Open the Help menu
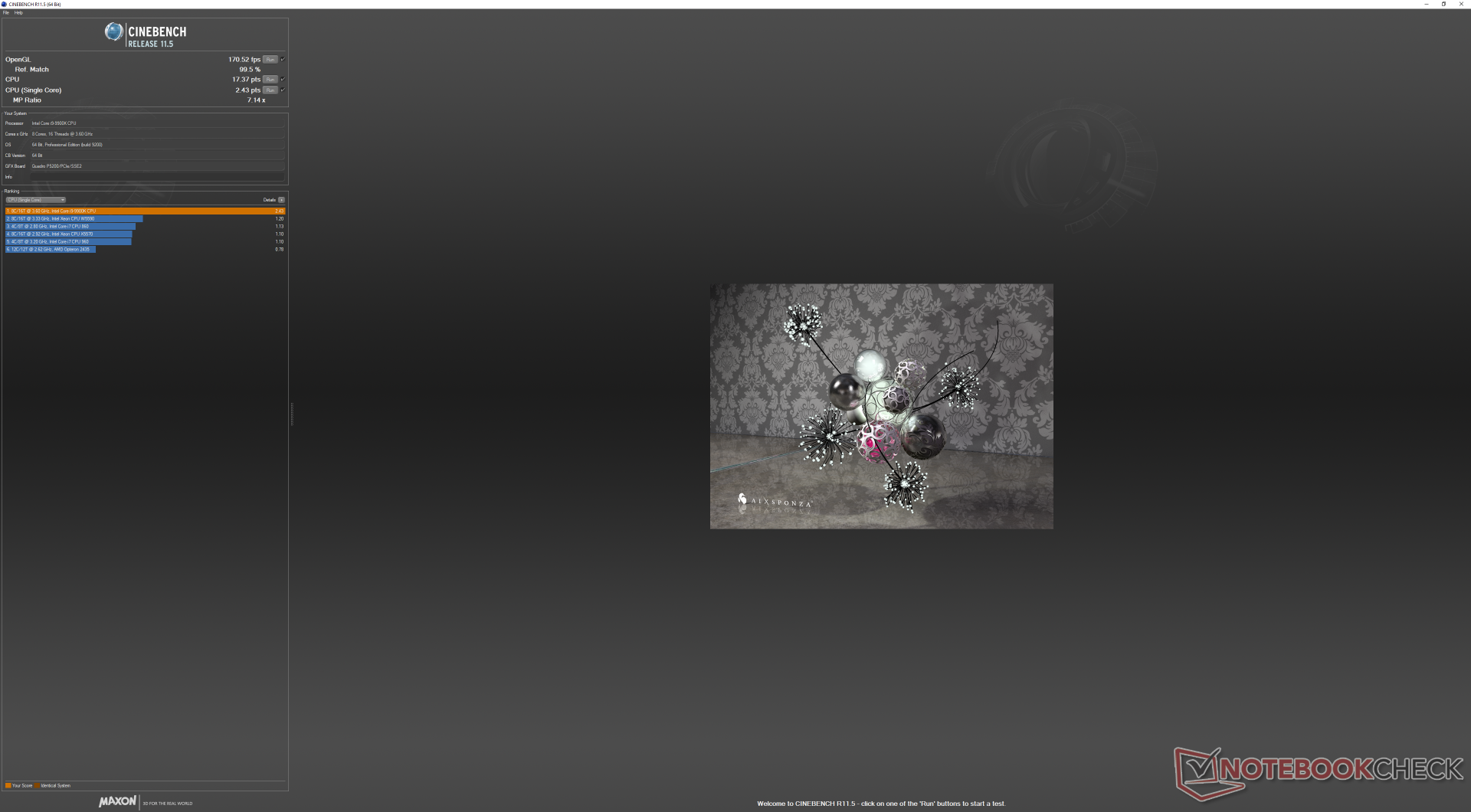Viewport: 1471px width, 812px height. pyautogui.click(x=18, y=13)
